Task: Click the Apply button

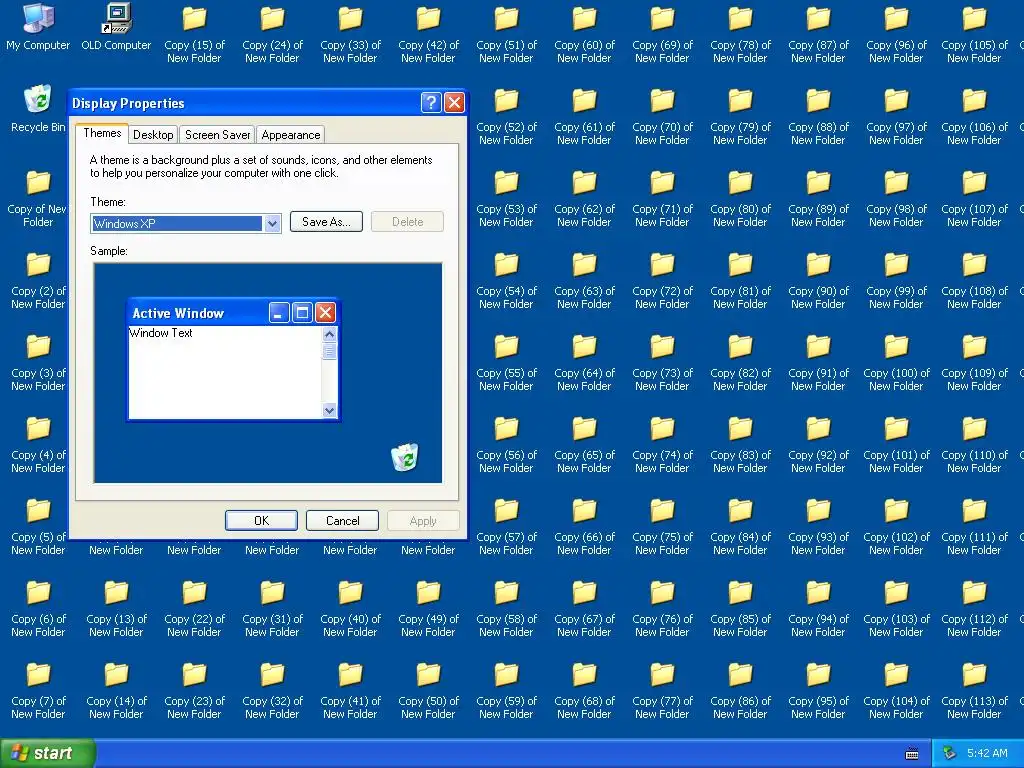Action: point(423,520)
